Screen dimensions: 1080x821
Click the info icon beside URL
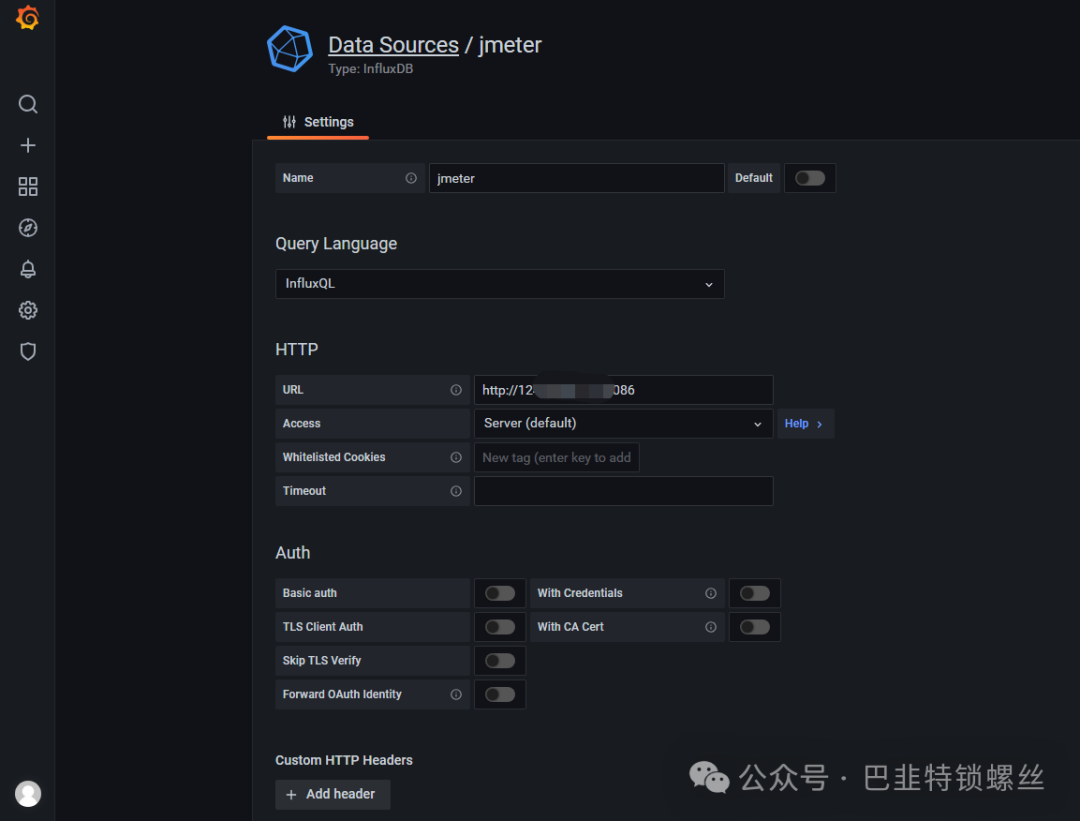click(x=456, y=390)
